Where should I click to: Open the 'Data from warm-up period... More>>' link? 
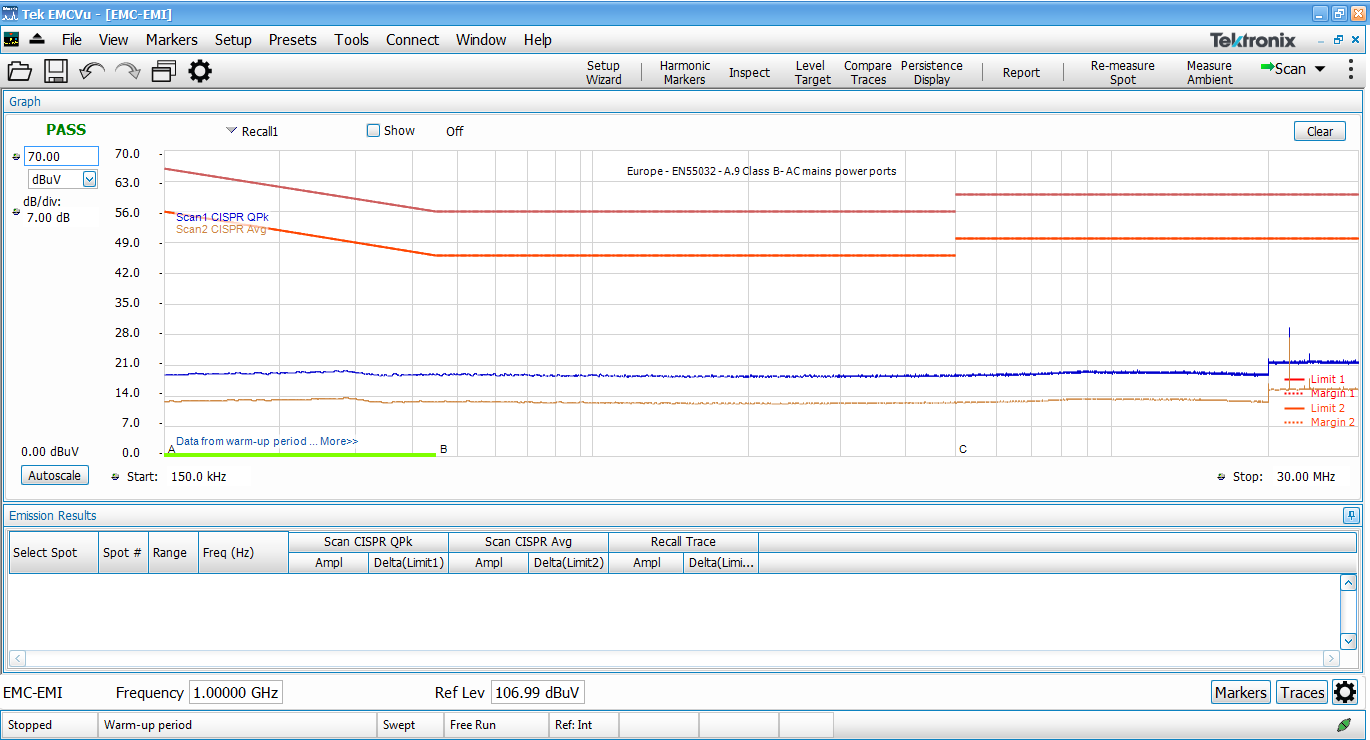point(267,441)
